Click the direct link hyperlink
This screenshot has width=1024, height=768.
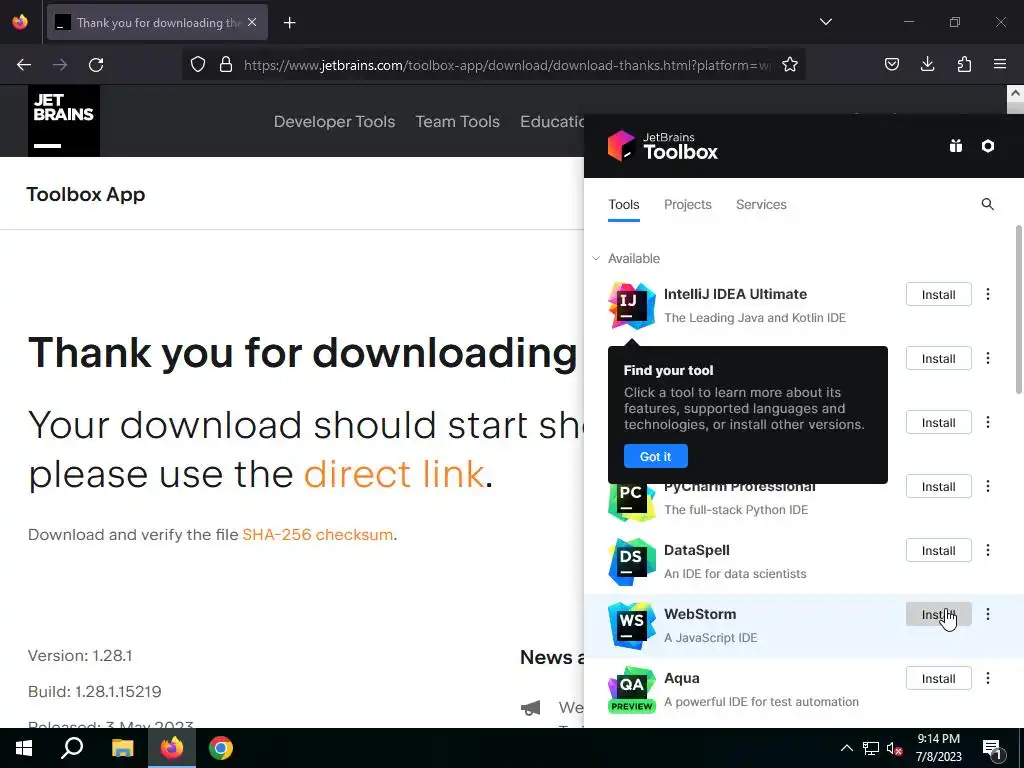pyautogui.click(x=394, y=473)
